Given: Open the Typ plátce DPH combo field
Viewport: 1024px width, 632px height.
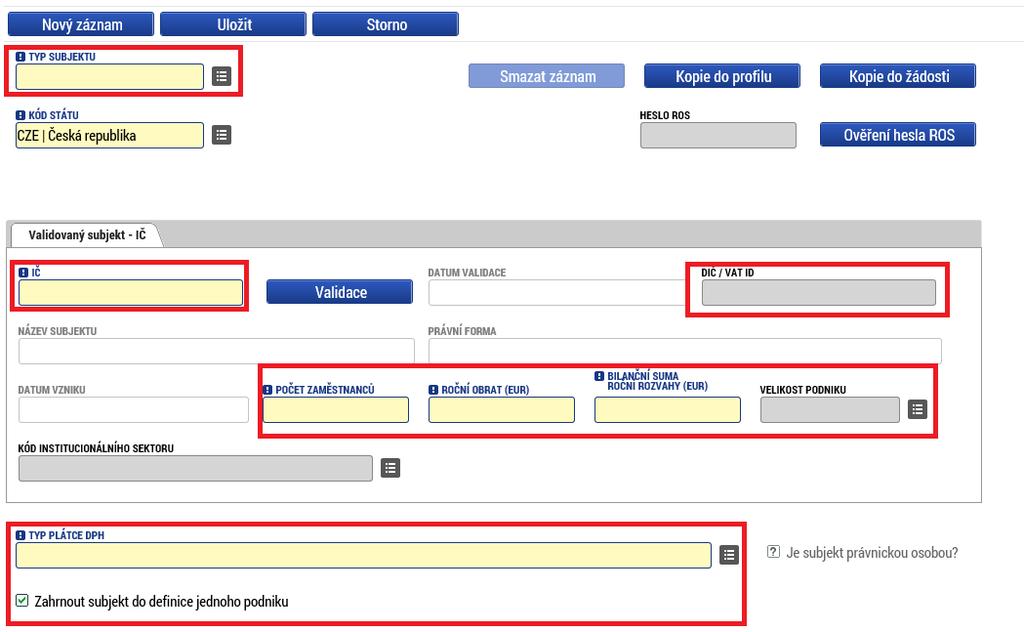Looking at the screenshot, I should tap(364, 555).
